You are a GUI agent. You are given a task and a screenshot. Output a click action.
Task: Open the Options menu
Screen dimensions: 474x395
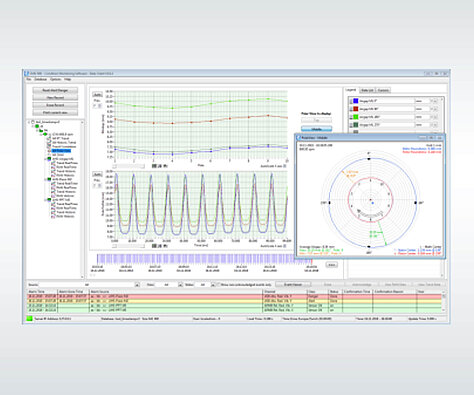tap(56, 79)
